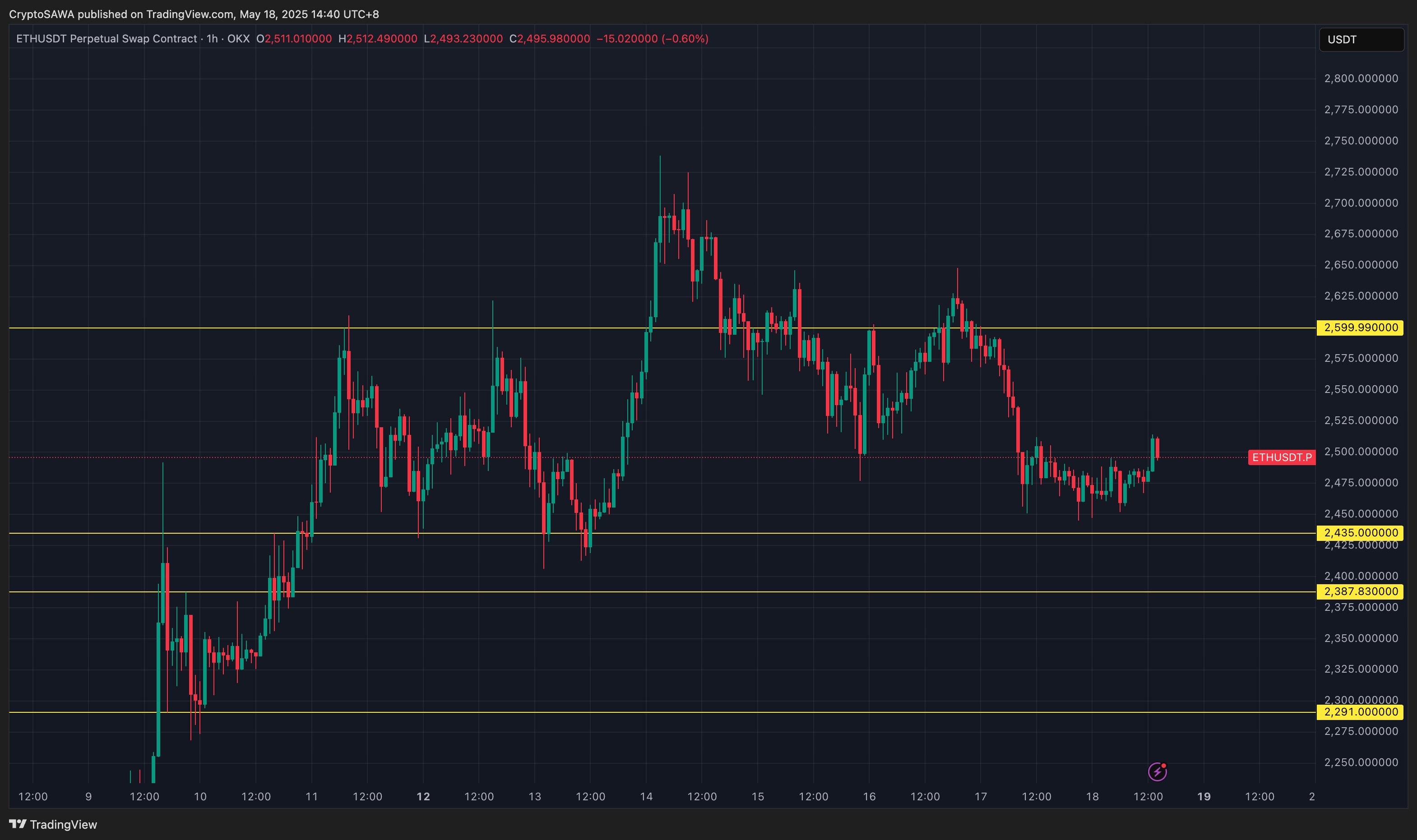Select the 2,387.830000 yellow price label
Viewport: 1417px width, 840px height.
pyautogui.click(x=1360, y=591)
